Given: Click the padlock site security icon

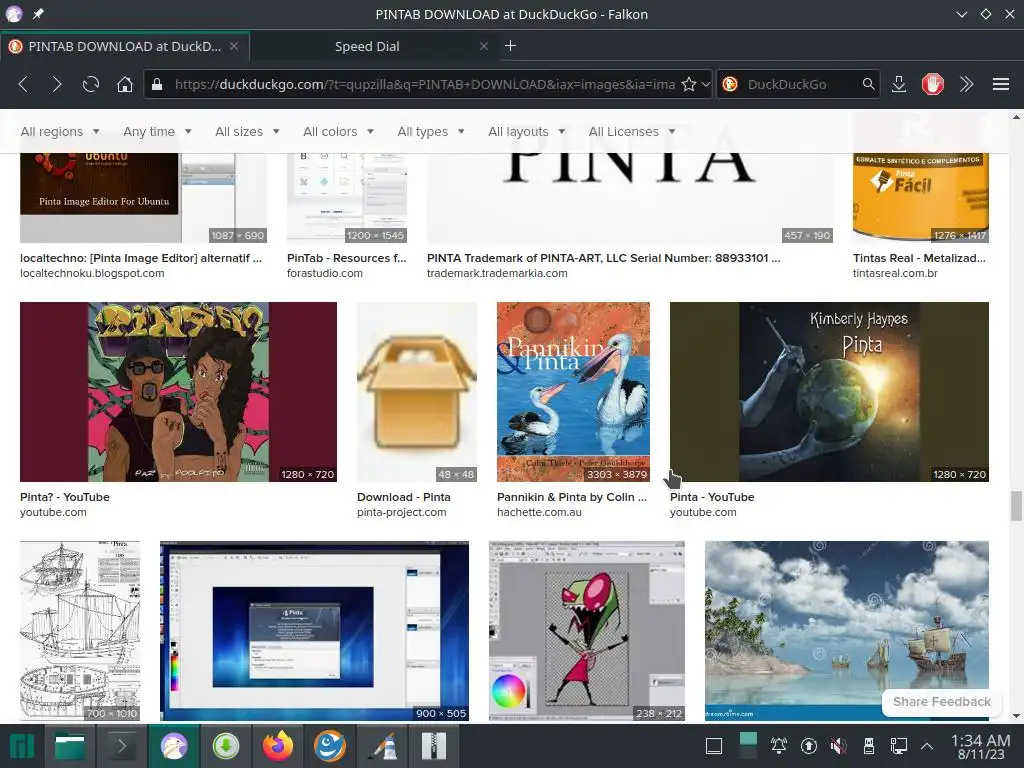Looking at the screenshot, I should point(157,84).
